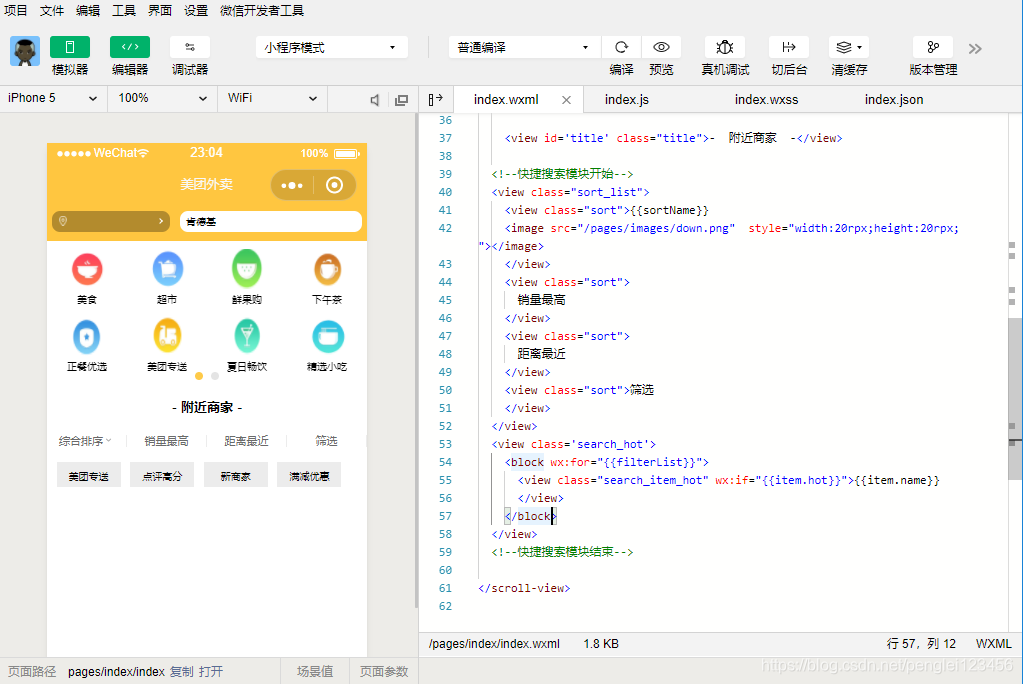Click the search input field in simulator

271,221
